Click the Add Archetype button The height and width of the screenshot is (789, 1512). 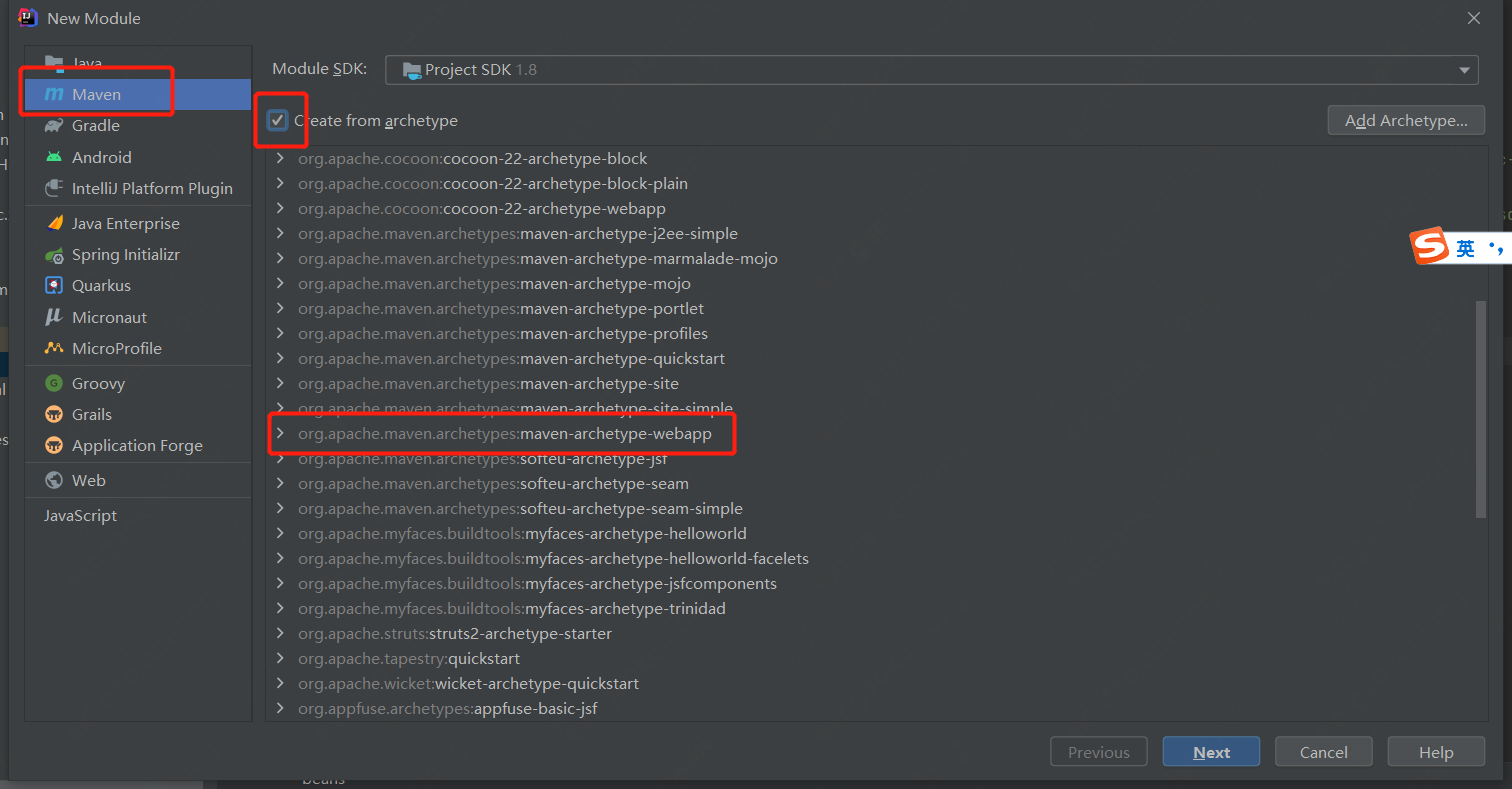[x=1406, y=120]
